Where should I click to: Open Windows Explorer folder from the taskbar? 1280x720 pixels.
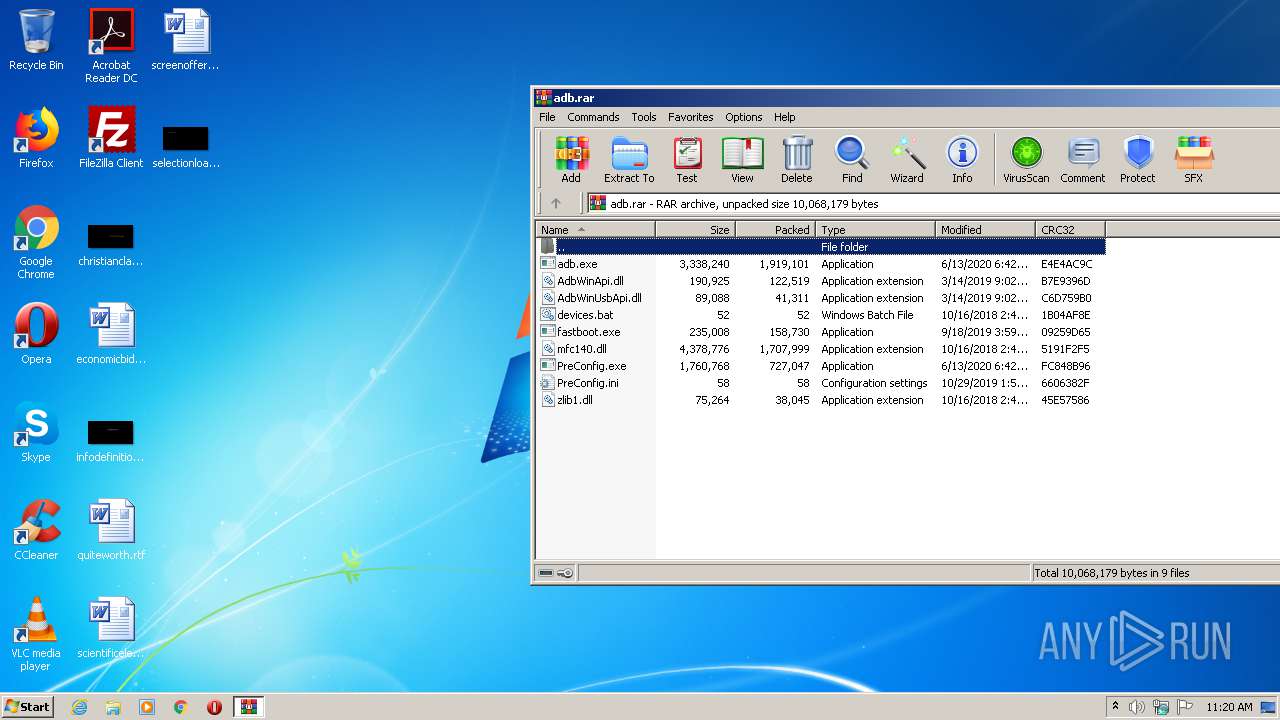(x=113, y=707)
